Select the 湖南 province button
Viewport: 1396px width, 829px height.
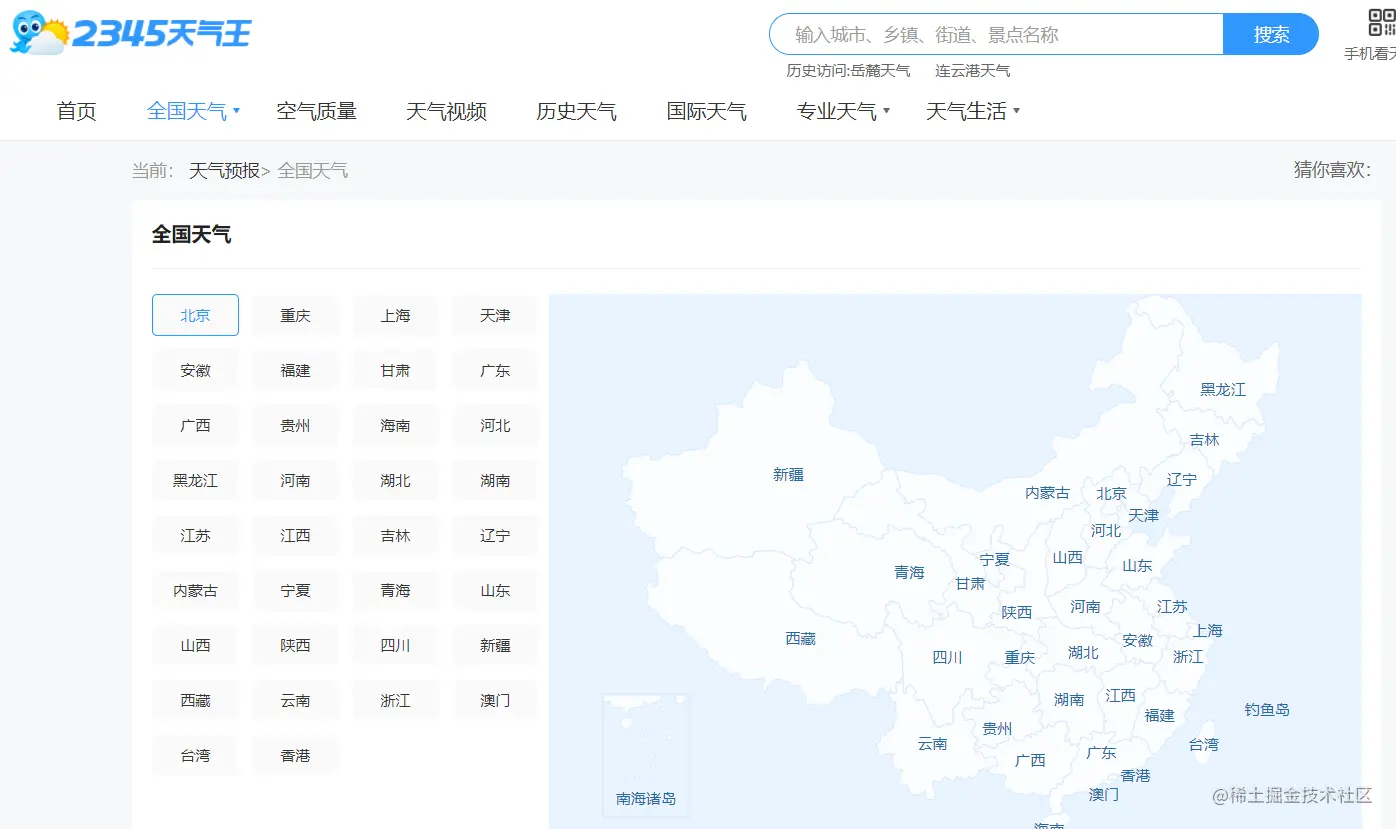pyautogui.click(x=495, y=480)
